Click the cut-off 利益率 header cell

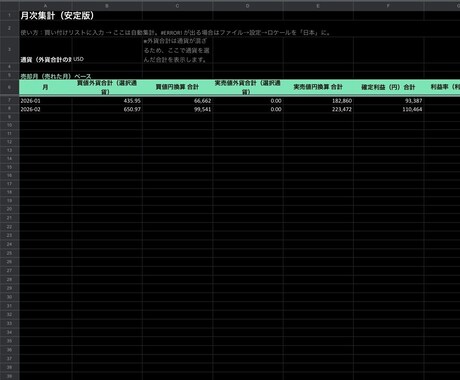click(442, 87)
